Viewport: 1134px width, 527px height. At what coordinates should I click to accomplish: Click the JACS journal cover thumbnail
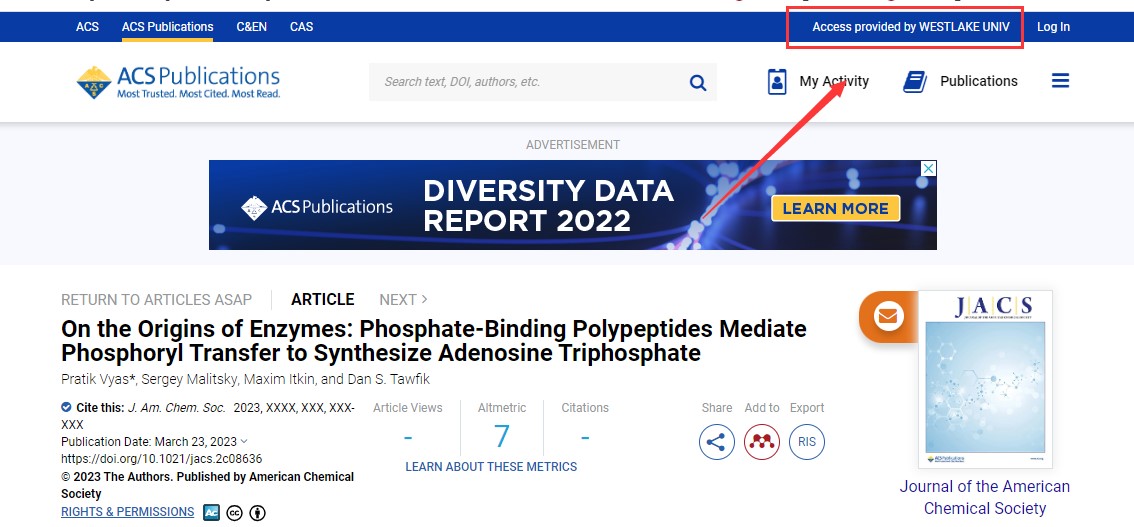tap(985, 380)
